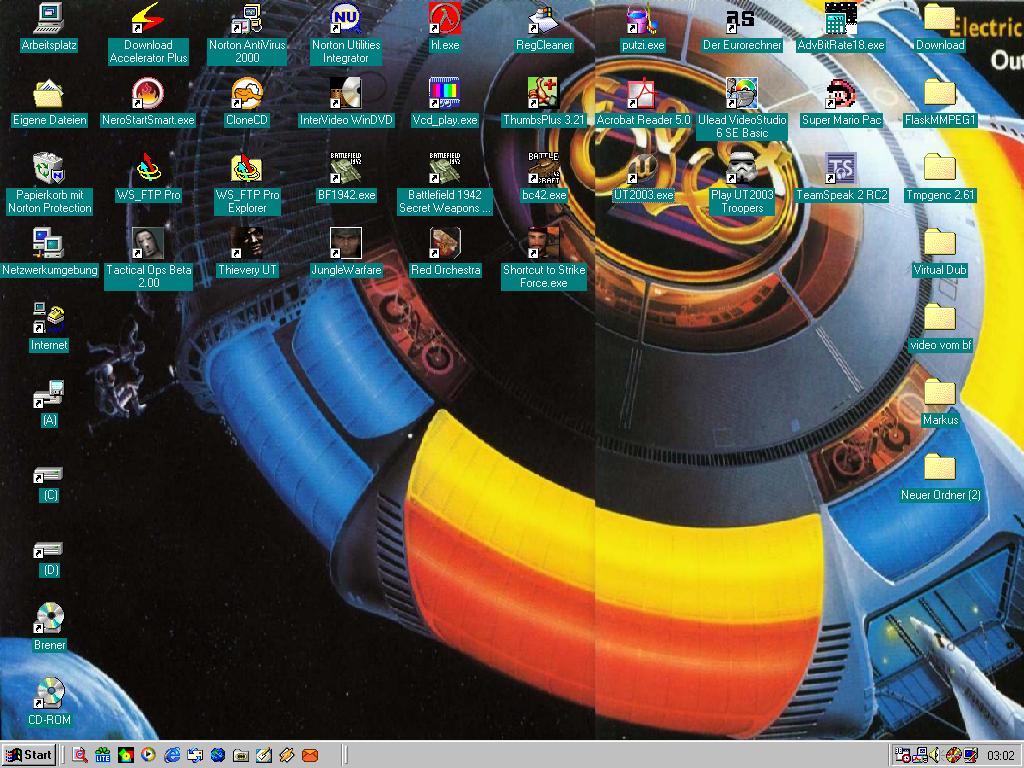The image size is (1024, 768).
Task: Open video vom bf folder
Action: click(x=940, y=328)
